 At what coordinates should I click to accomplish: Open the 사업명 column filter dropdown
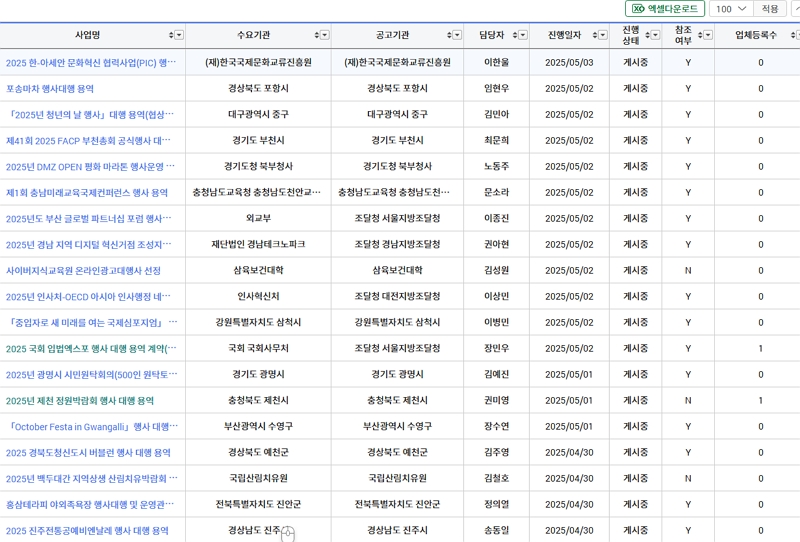click(179, 35)
